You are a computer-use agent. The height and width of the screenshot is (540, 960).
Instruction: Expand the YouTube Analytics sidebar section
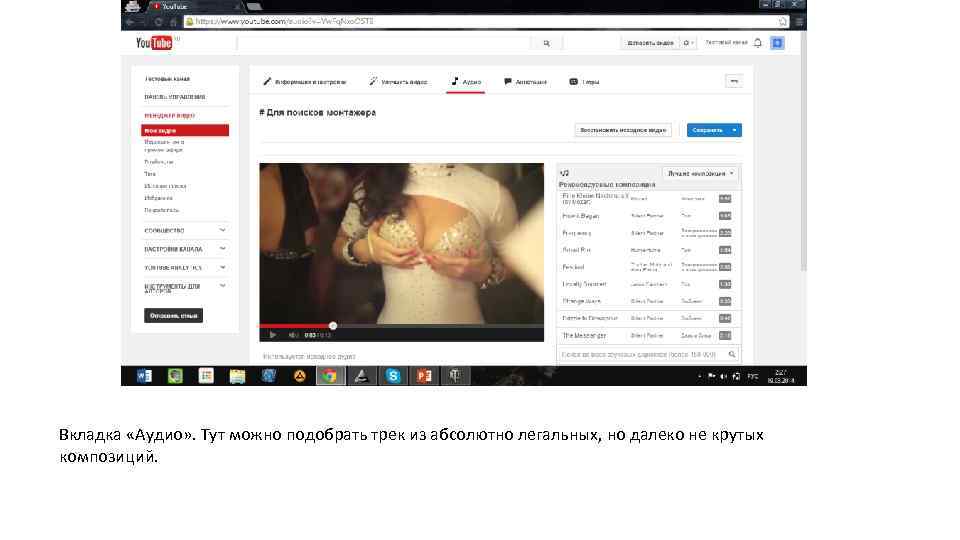pos(185,268)
